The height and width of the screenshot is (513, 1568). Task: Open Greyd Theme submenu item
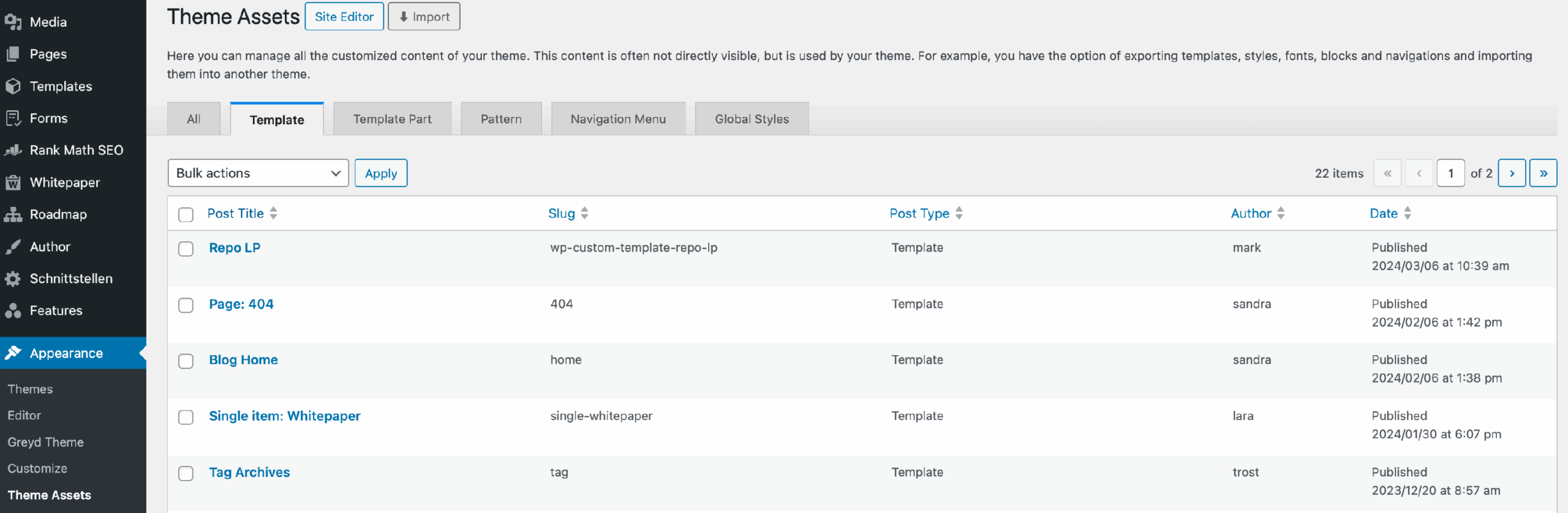pyautogui.click(x=45, y=442)
